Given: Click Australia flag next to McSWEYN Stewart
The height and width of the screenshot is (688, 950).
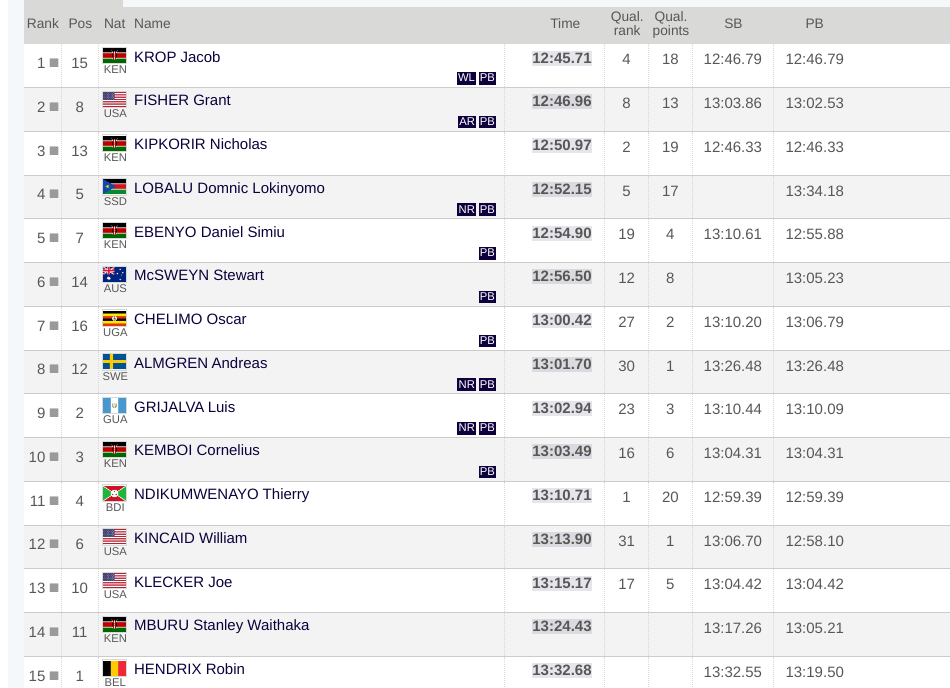Looking at the screenshot, I should click(x=115, y=274).
